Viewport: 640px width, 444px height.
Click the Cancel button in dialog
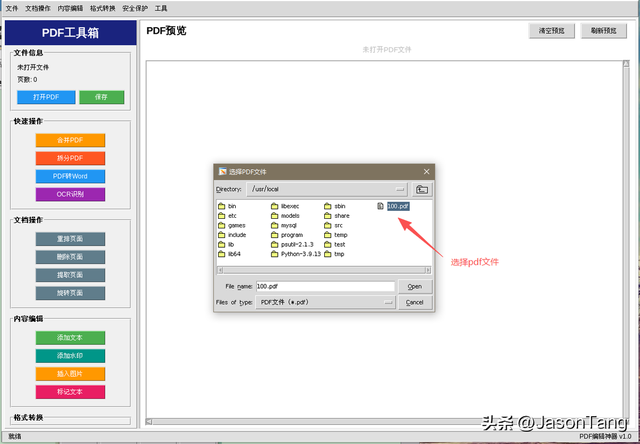tap(415, 302)
